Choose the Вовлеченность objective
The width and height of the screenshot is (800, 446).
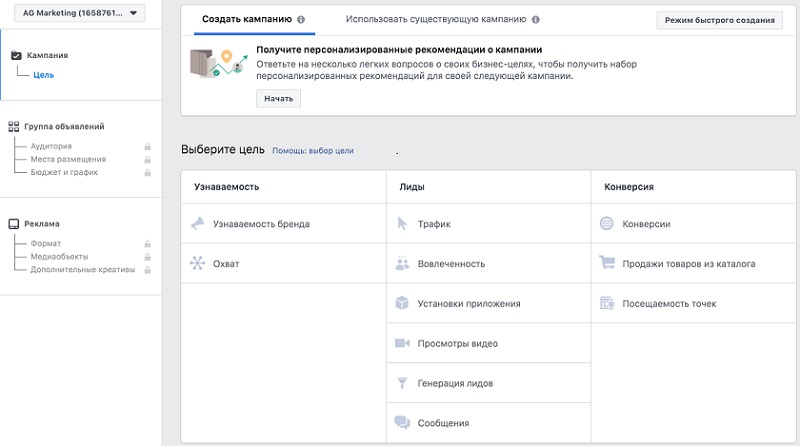coord(489,263)
